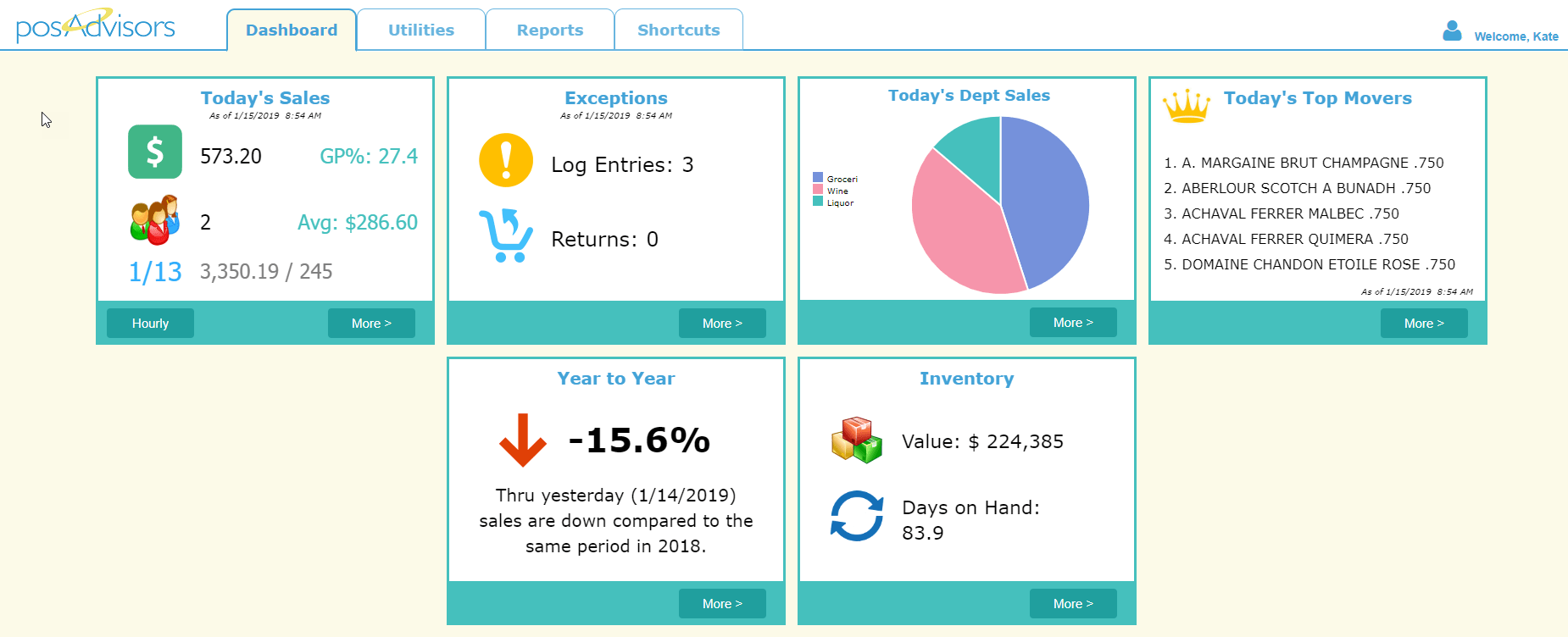Show More for the Inventory panel
The image size is (1568, 637).
[x=1073, y=604]
